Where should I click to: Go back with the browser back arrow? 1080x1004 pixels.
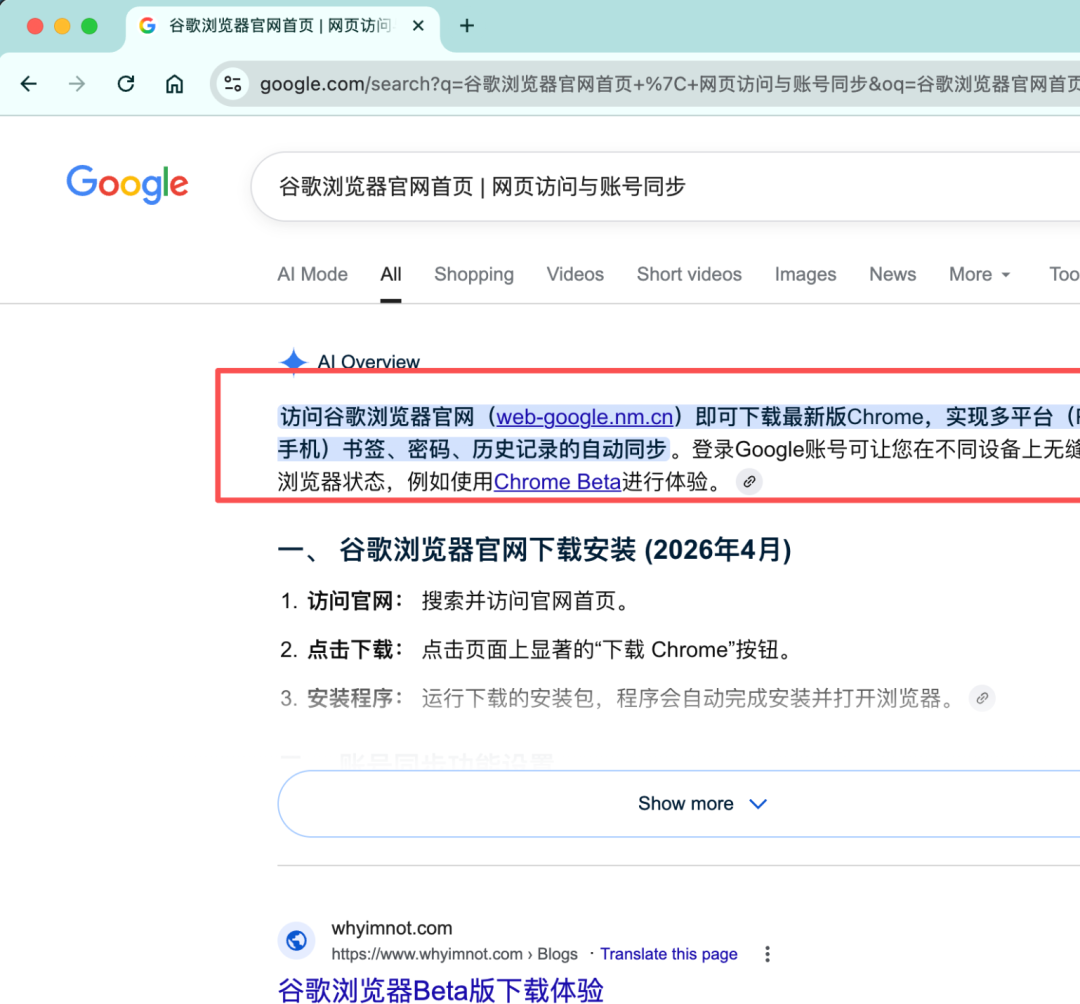(x=29, y=84)
